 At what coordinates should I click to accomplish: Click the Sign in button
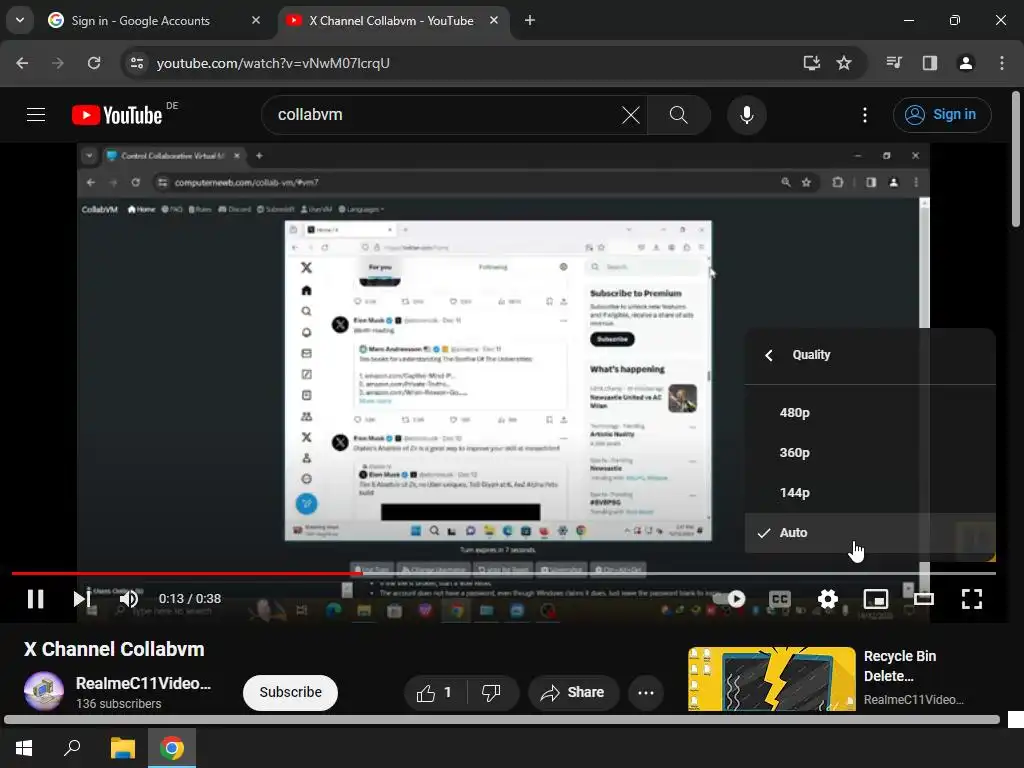click(x=942, y=115)
